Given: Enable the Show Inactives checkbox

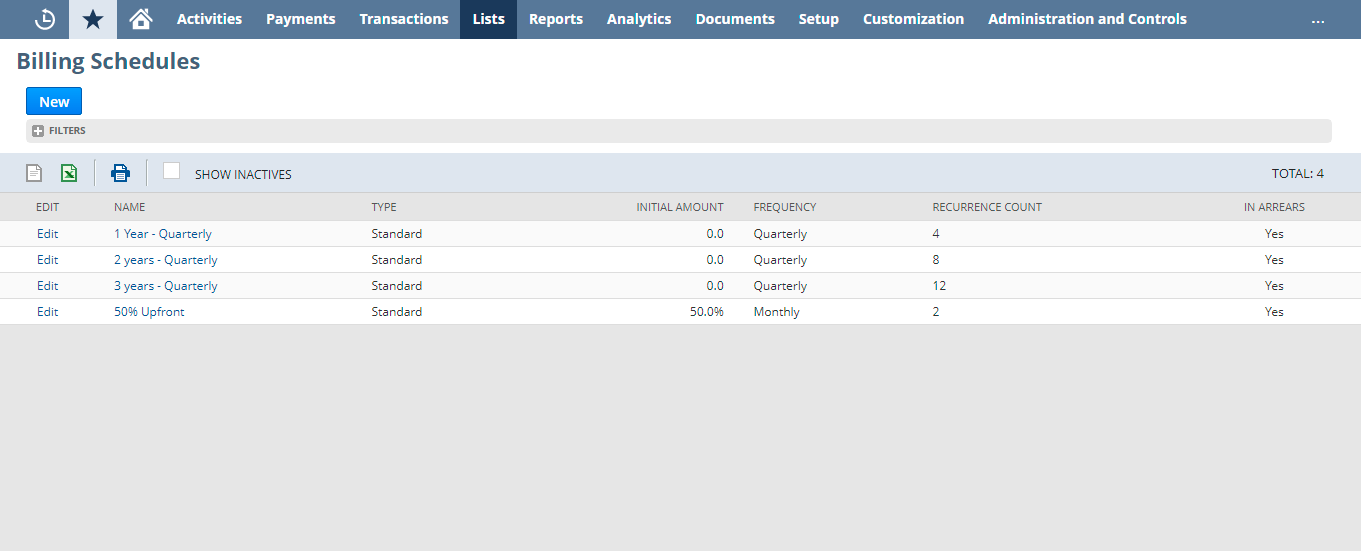Looking at the screenshot, I should 172,171.
